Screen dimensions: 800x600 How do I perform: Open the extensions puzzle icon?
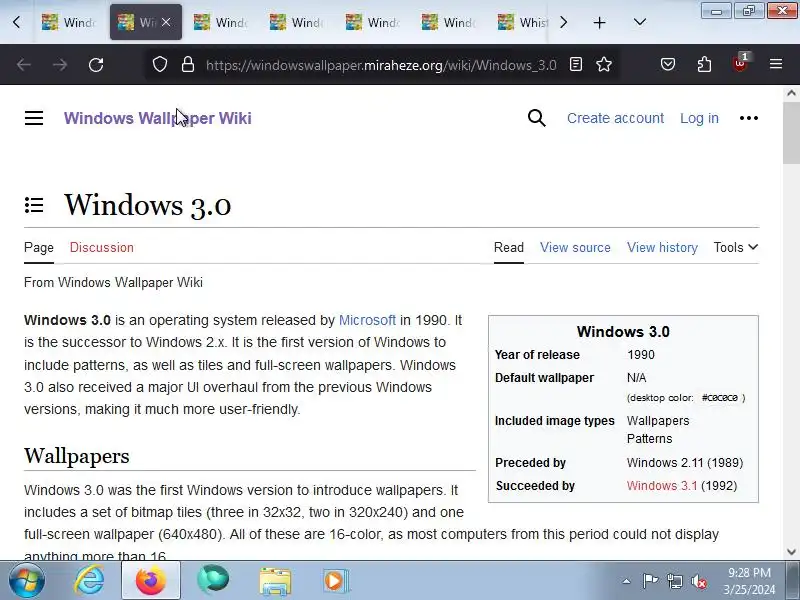(x=704, y=64)
